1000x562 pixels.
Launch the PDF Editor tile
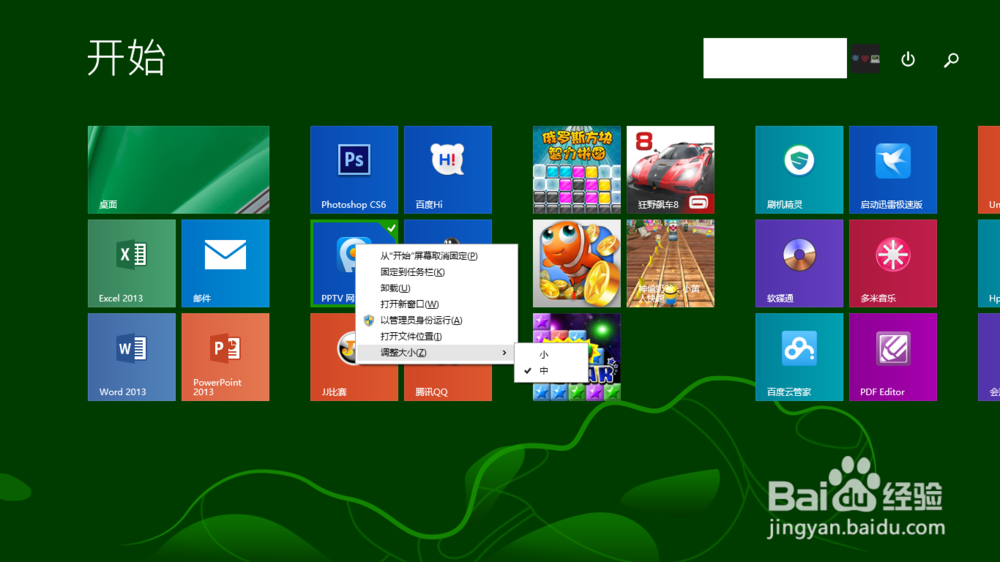click(x=893, y=357)
